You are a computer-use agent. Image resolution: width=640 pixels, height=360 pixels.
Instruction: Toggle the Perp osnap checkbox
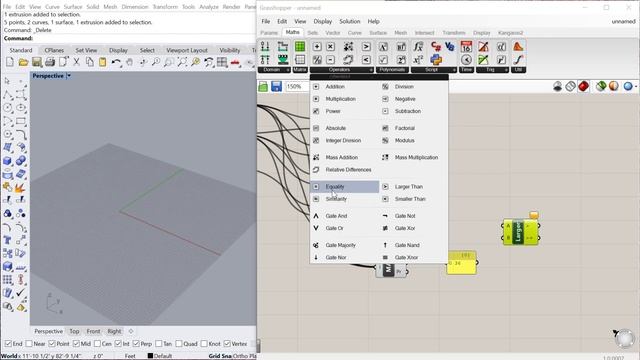(136, 344)
